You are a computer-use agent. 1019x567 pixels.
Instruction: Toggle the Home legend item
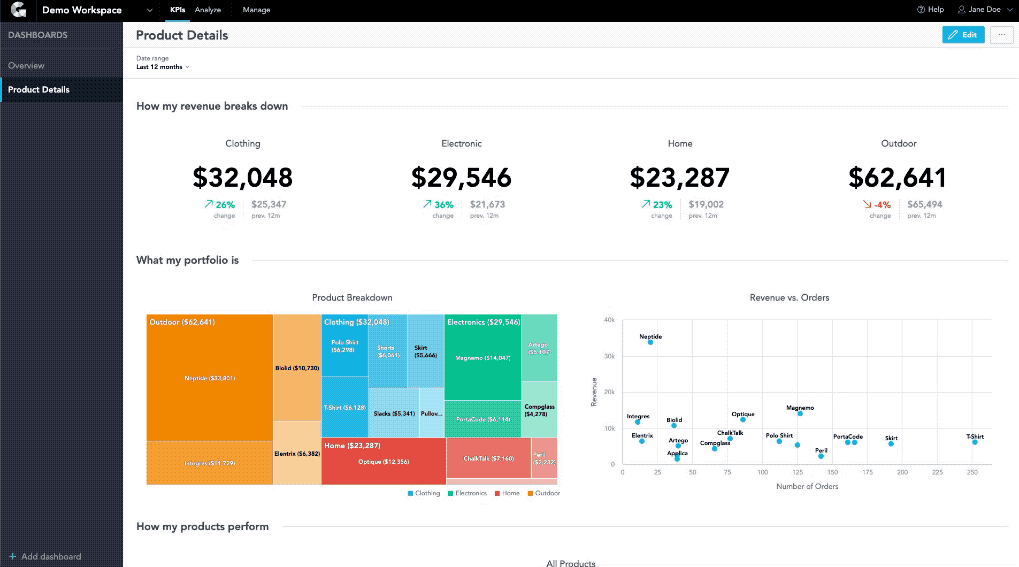click(x=507, y=494)
